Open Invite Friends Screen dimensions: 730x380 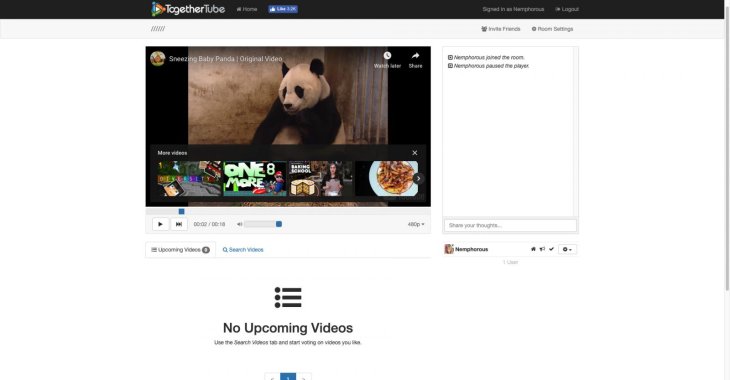click(x=500, y=29)
